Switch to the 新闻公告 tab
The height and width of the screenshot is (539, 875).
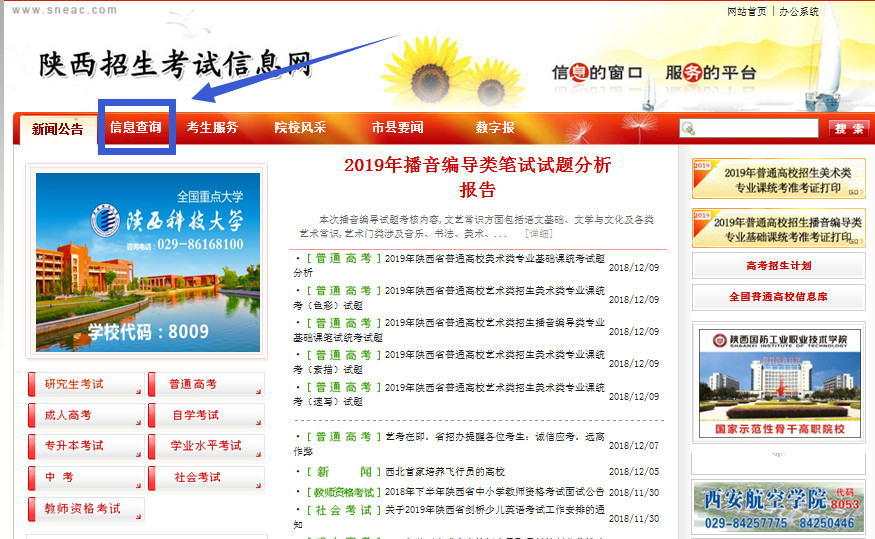(x=57, y=128)
